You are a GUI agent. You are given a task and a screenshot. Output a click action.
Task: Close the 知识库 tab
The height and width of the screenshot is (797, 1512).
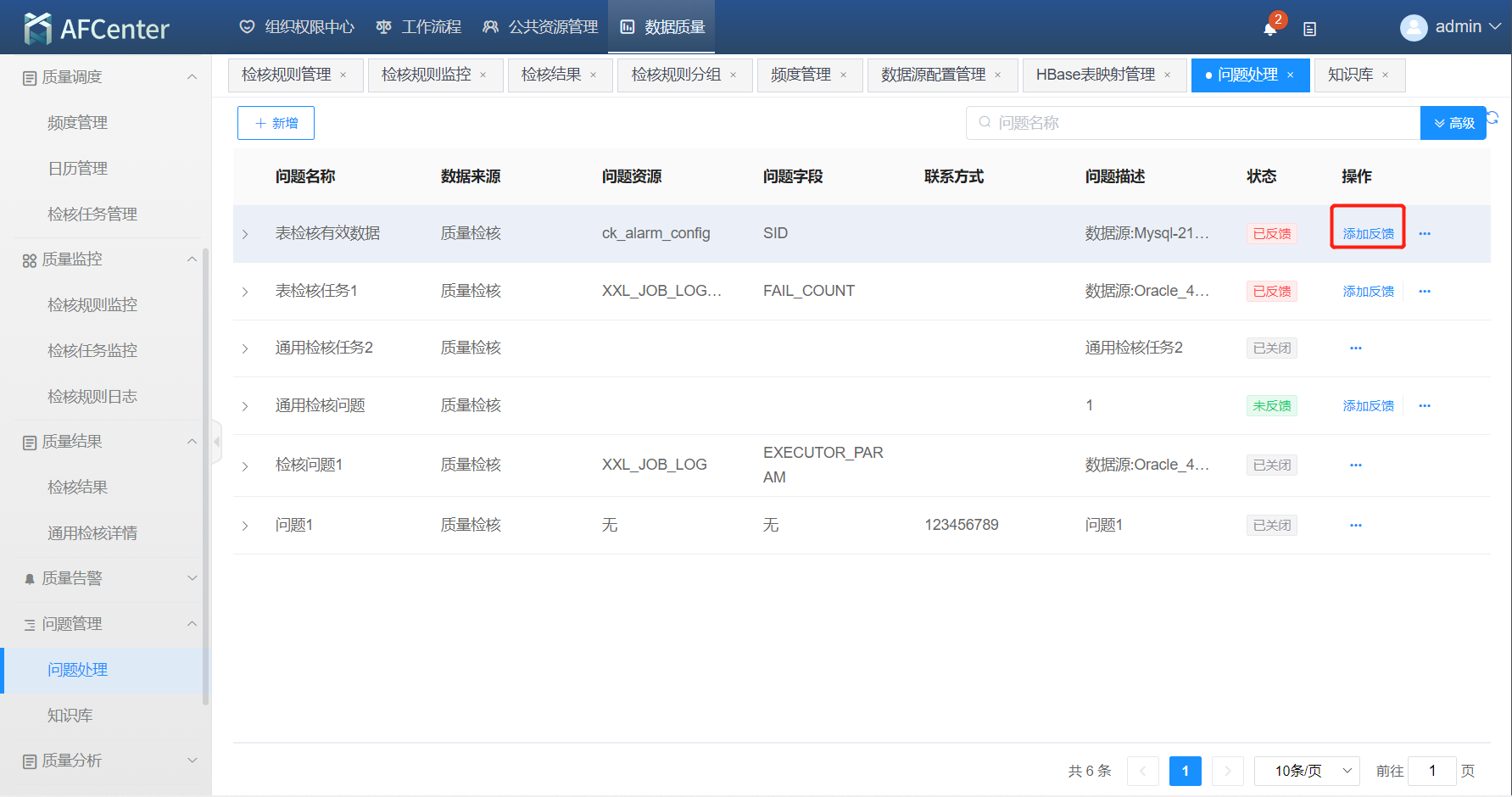(1386, 75)
